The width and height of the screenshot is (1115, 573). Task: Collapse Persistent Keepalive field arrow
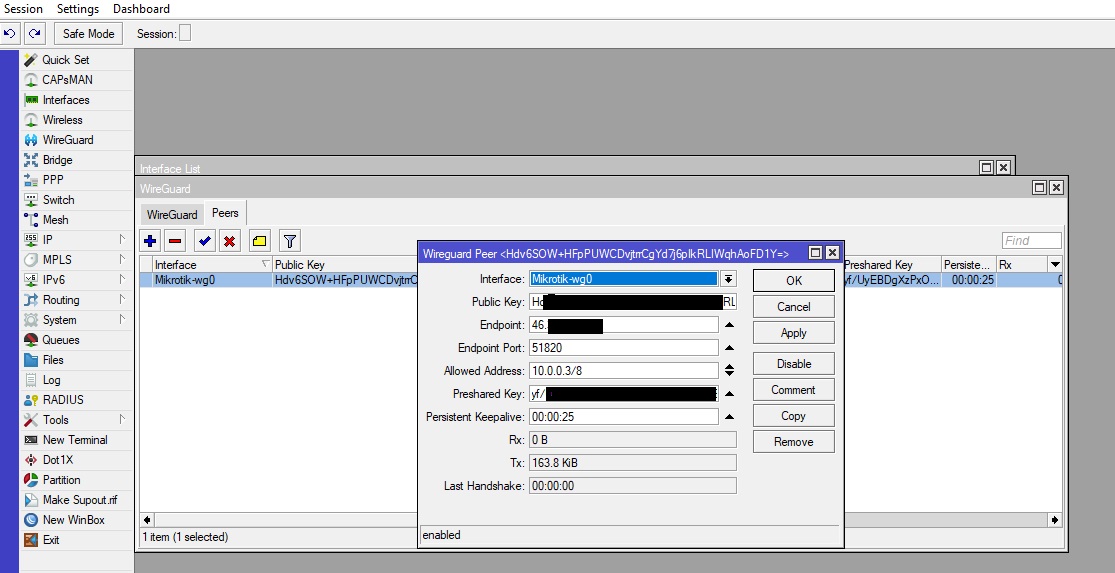click(729, 417)
